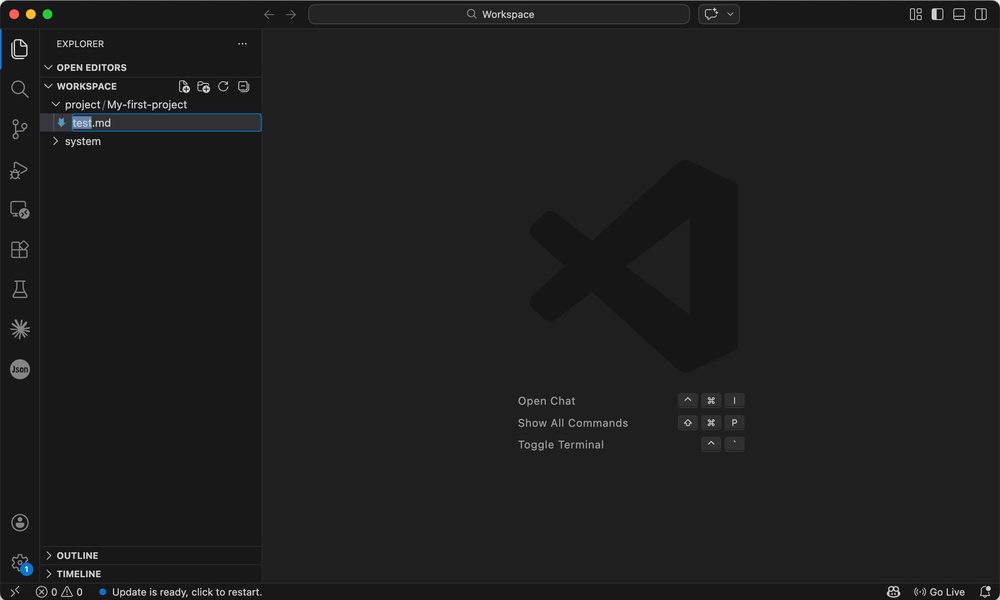Open the Testing flask view
This screenshot has width=1000, height=600.
pos(19,289)
